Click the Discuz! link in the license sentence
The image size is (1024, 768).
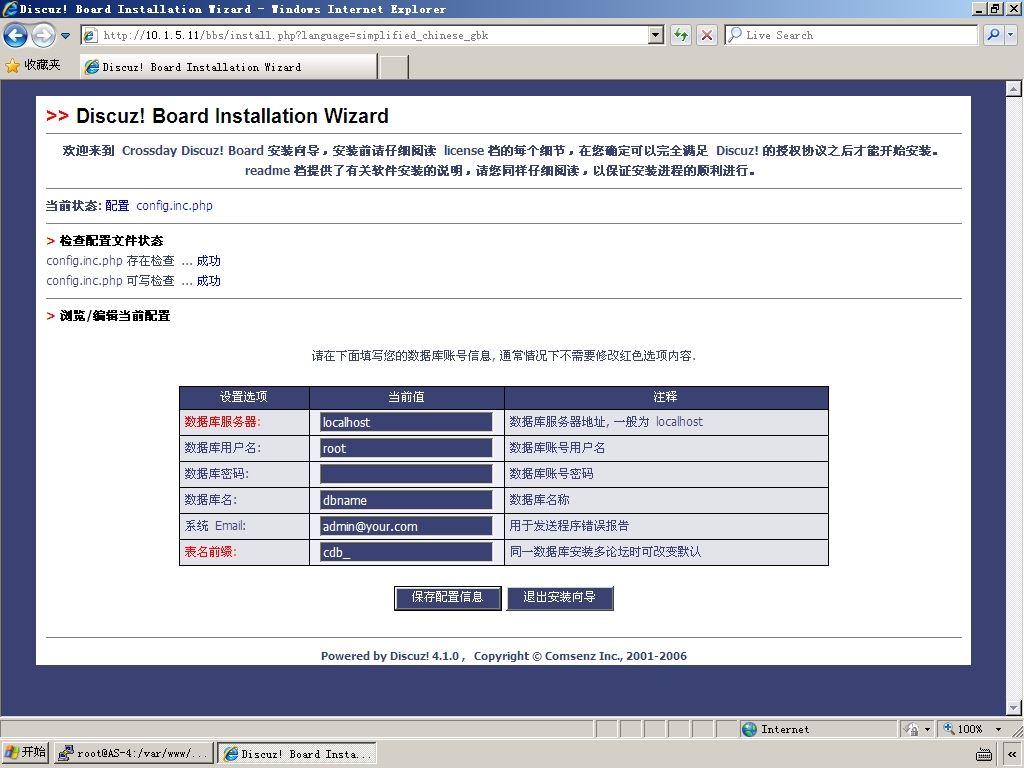[x=737, y=151]
